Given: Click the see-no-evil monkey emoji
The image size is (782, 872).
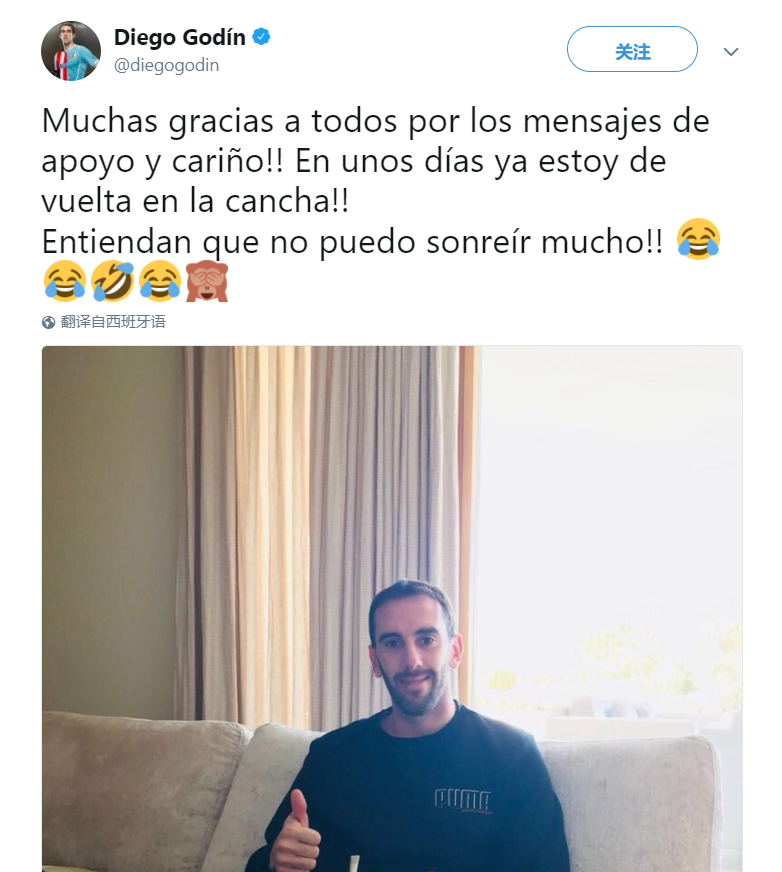Looking at the screenshot, I should [207, 281].
